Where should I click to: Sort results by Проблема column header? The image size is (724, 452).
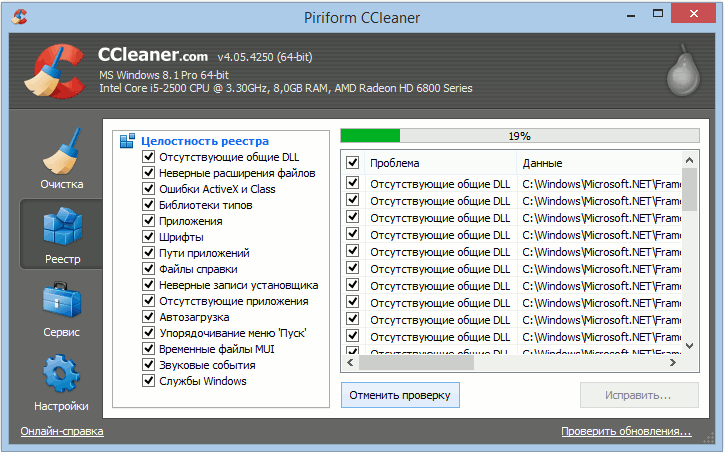tap(442, 163)
